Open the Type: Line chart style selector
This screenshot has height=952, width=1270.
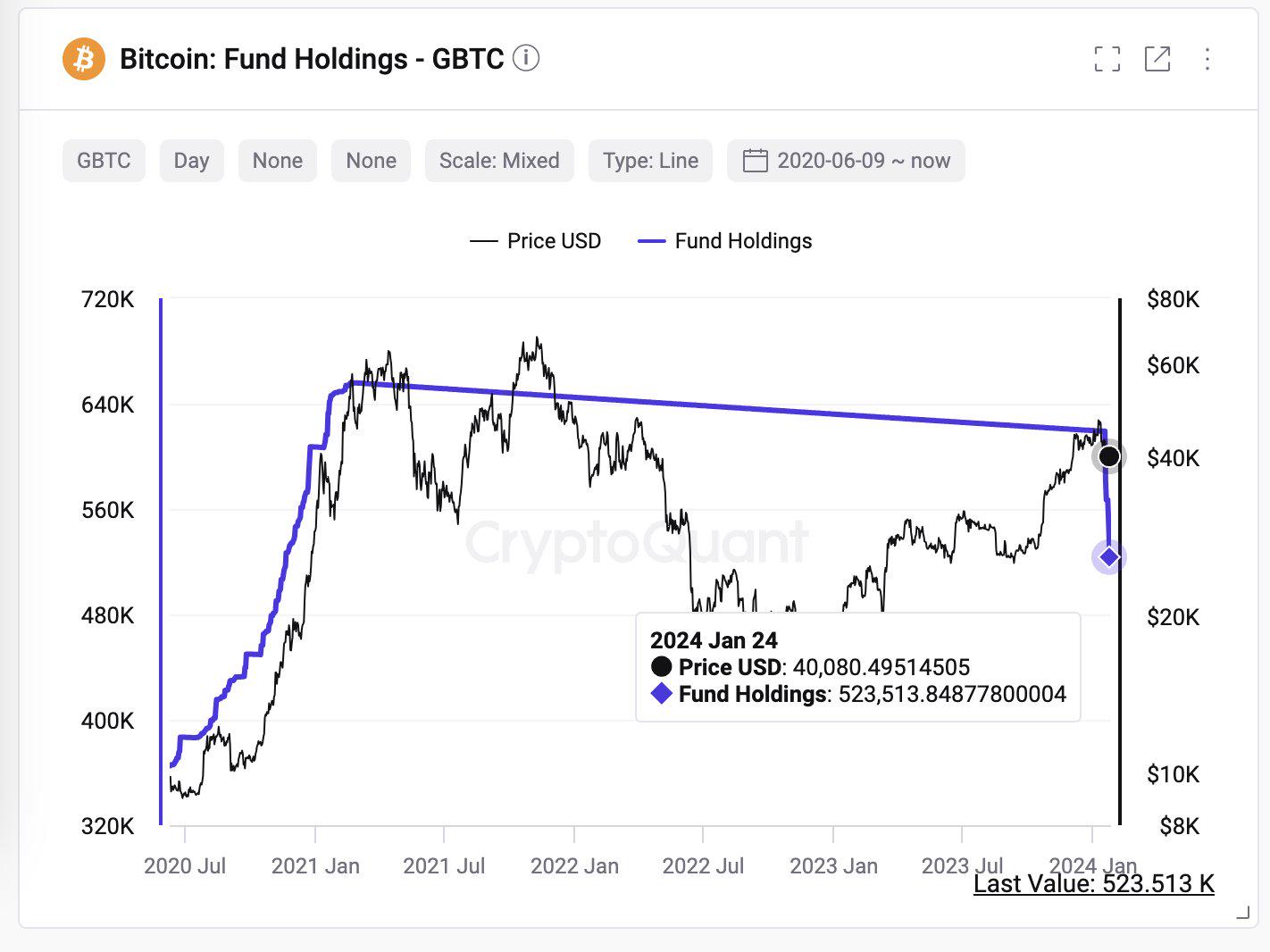tap(650, 161)
